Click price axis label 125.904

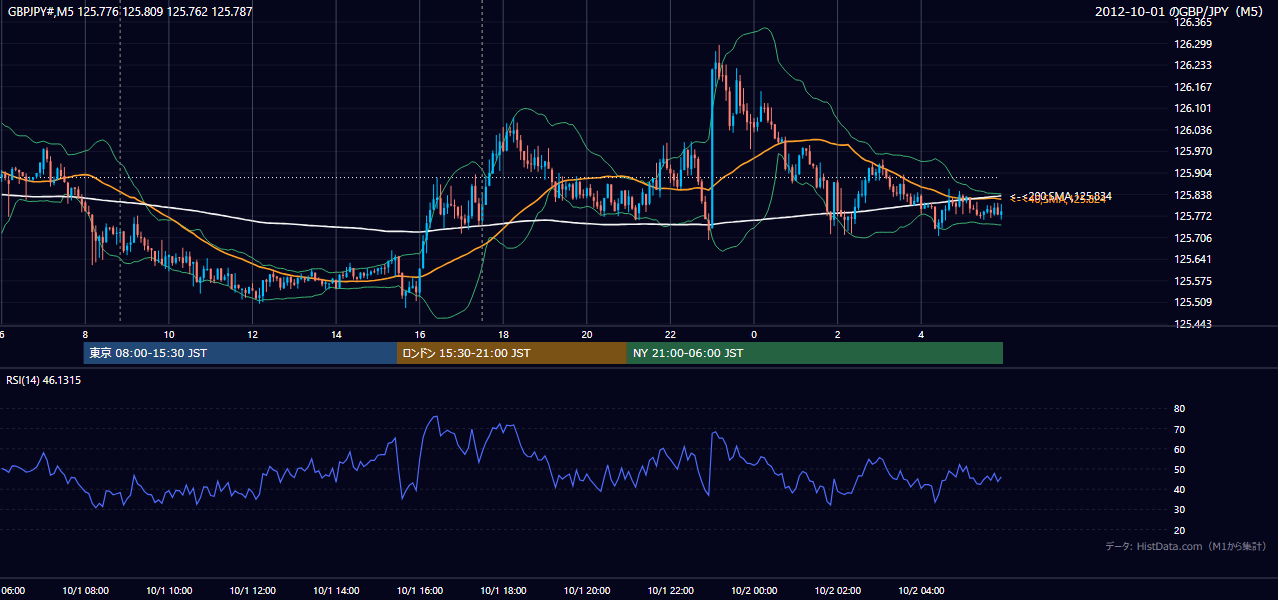pos(1192,173)
